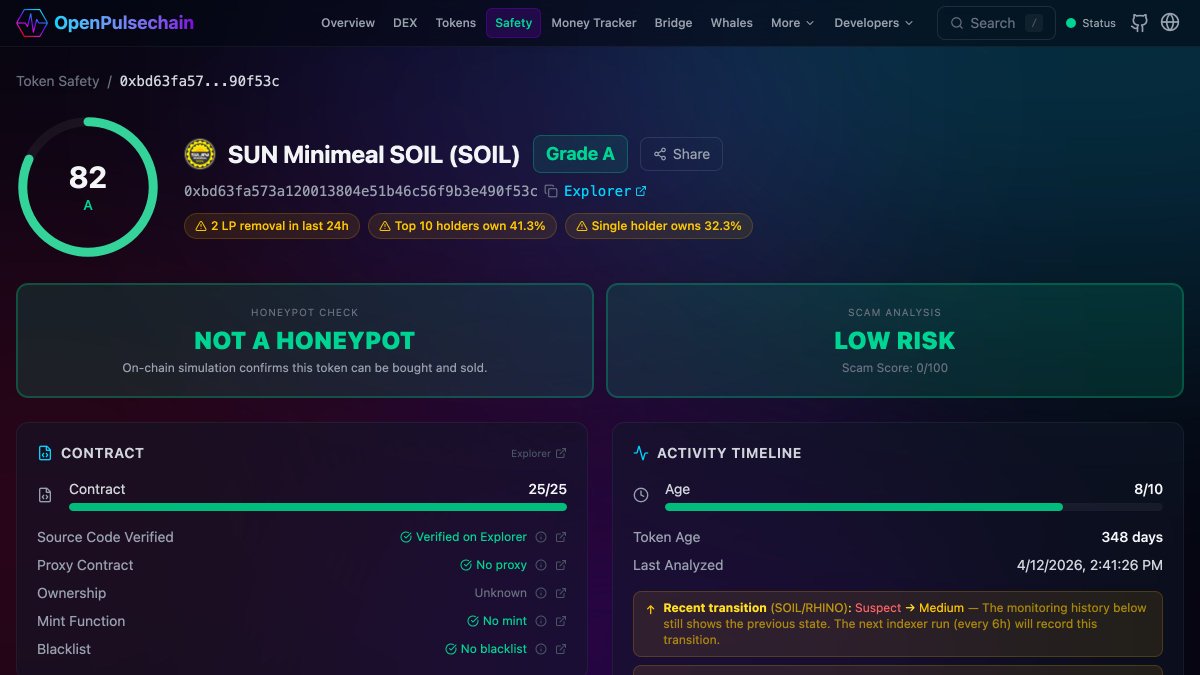Screen dimensions: 1200x675
Task: Open external link for Mint Function row
Action: (x=561, y=621)
